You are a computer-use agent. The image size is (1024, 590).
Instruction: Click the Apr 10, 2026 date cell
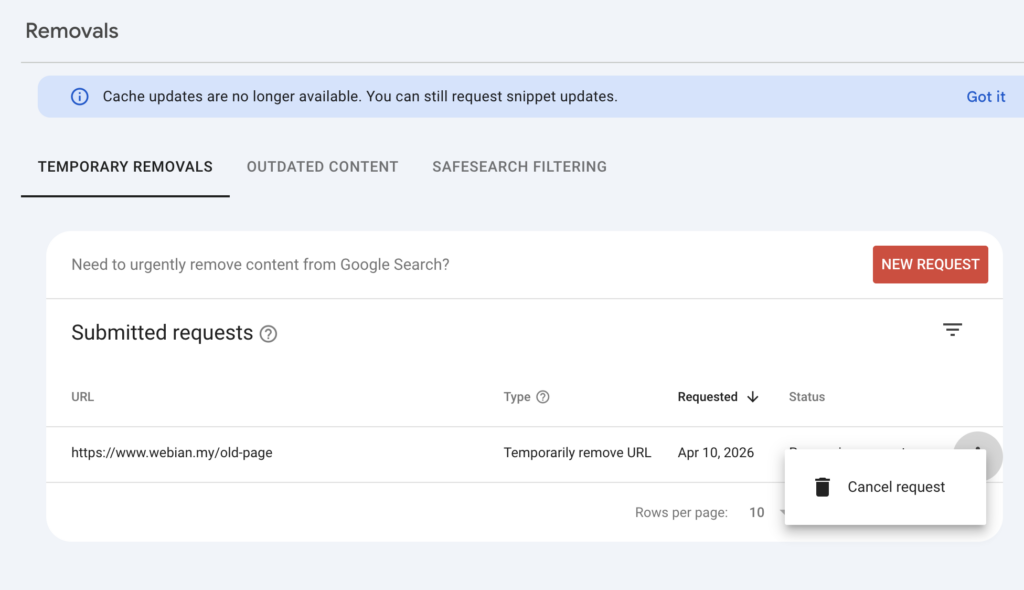[x=715, y=453]
